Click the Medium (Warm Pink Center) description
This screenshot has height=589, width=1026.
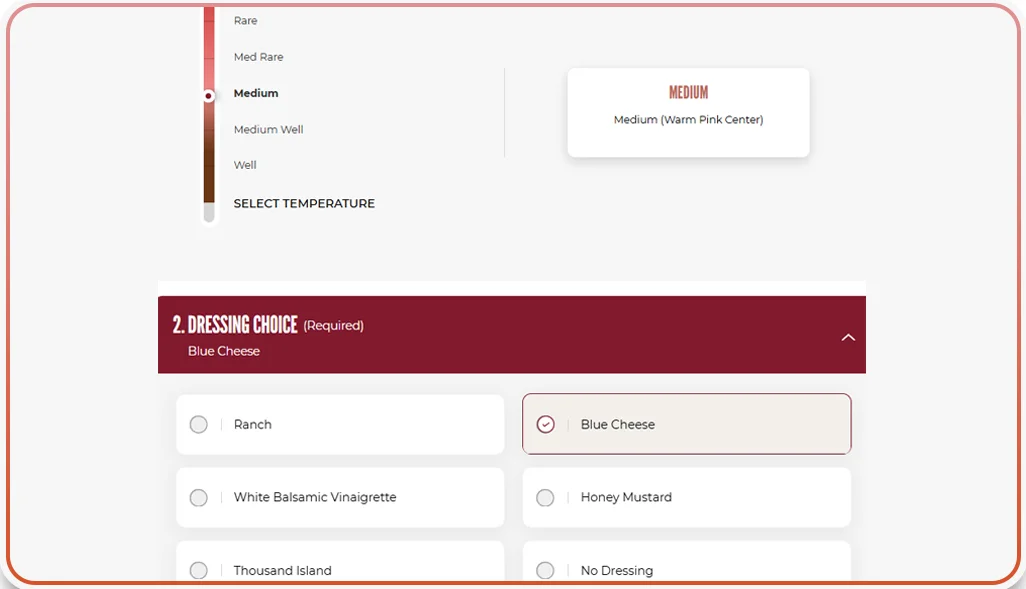coord(688,118)
